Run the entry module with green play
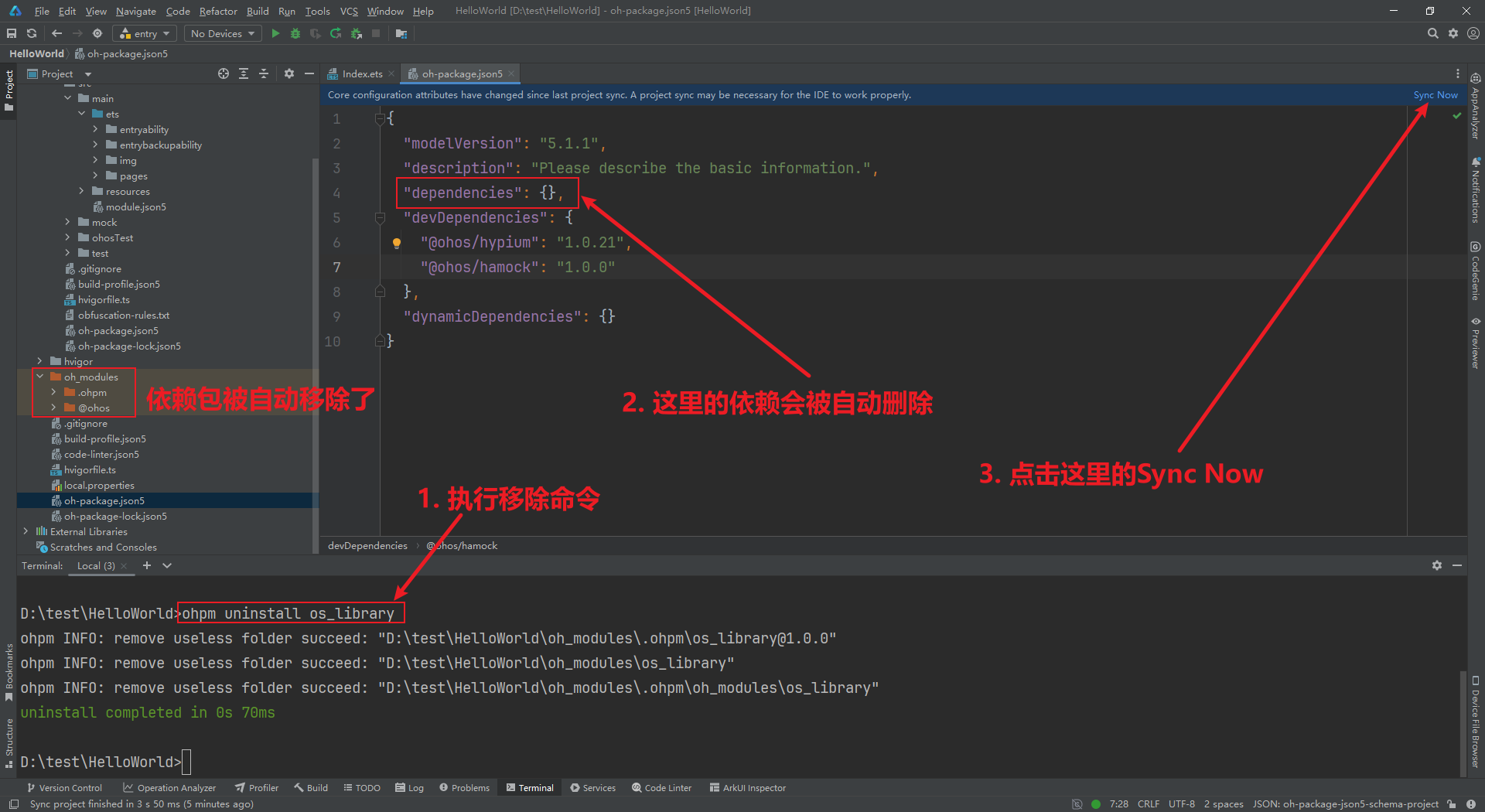The width and height of the screenshot is (1485, 812). tap(275, 33)
